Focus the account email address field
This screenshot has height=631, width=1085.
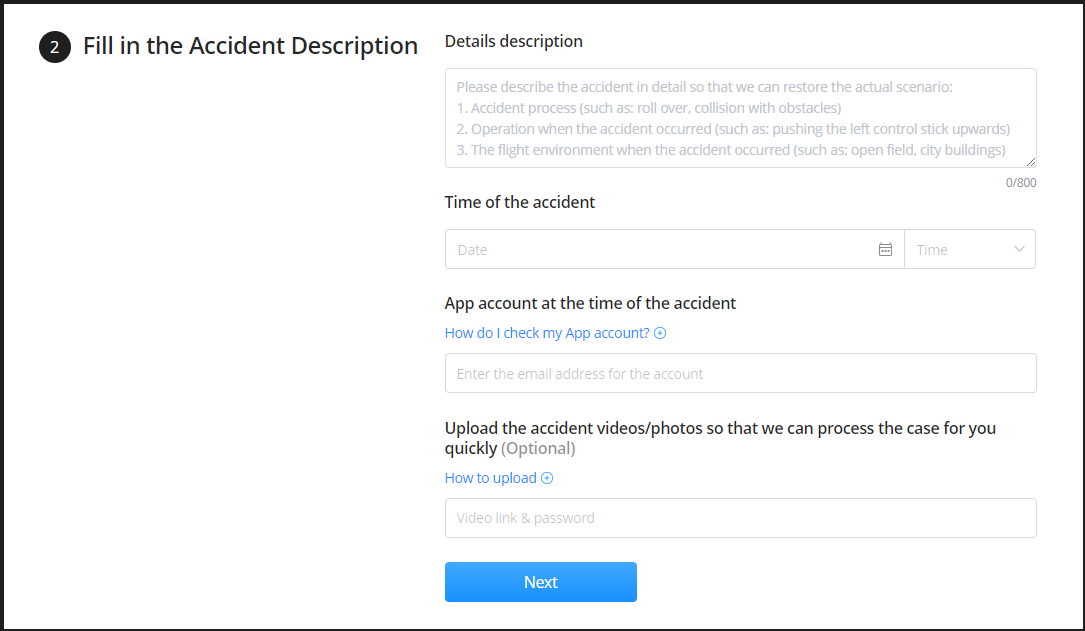(740, 373)
